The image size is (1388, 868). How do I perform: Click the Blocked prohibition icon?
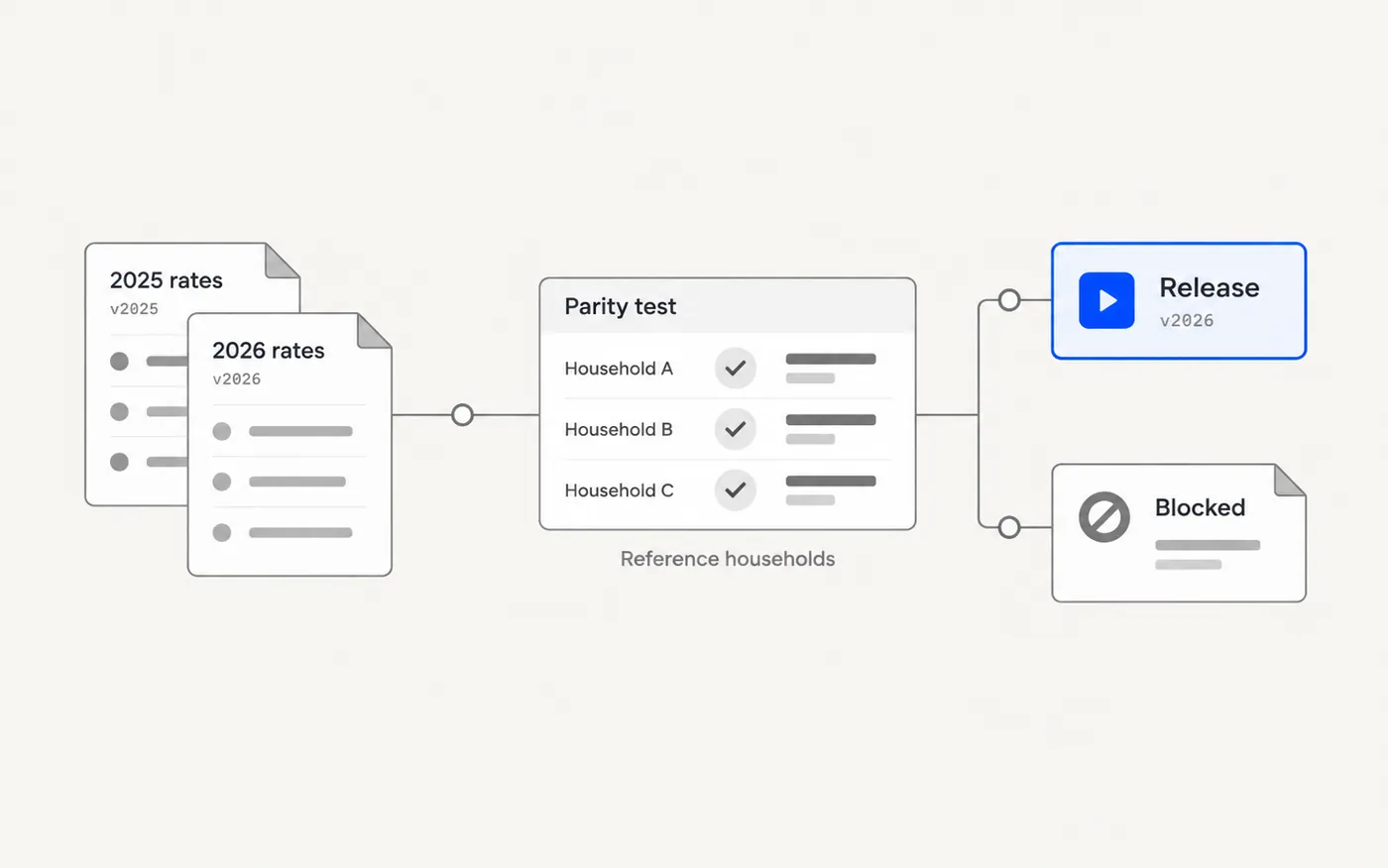(x=1104, y=517)
